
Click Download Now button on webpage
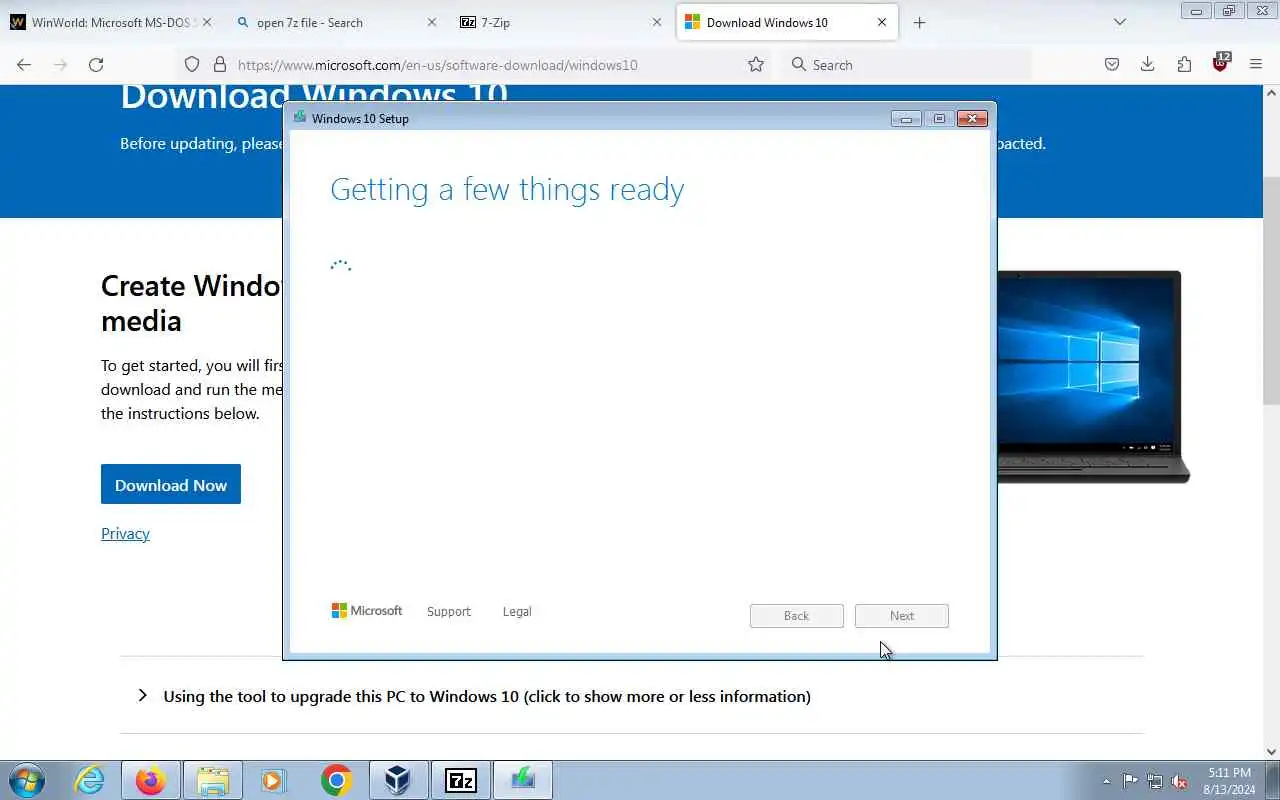[x=171, y=485]
